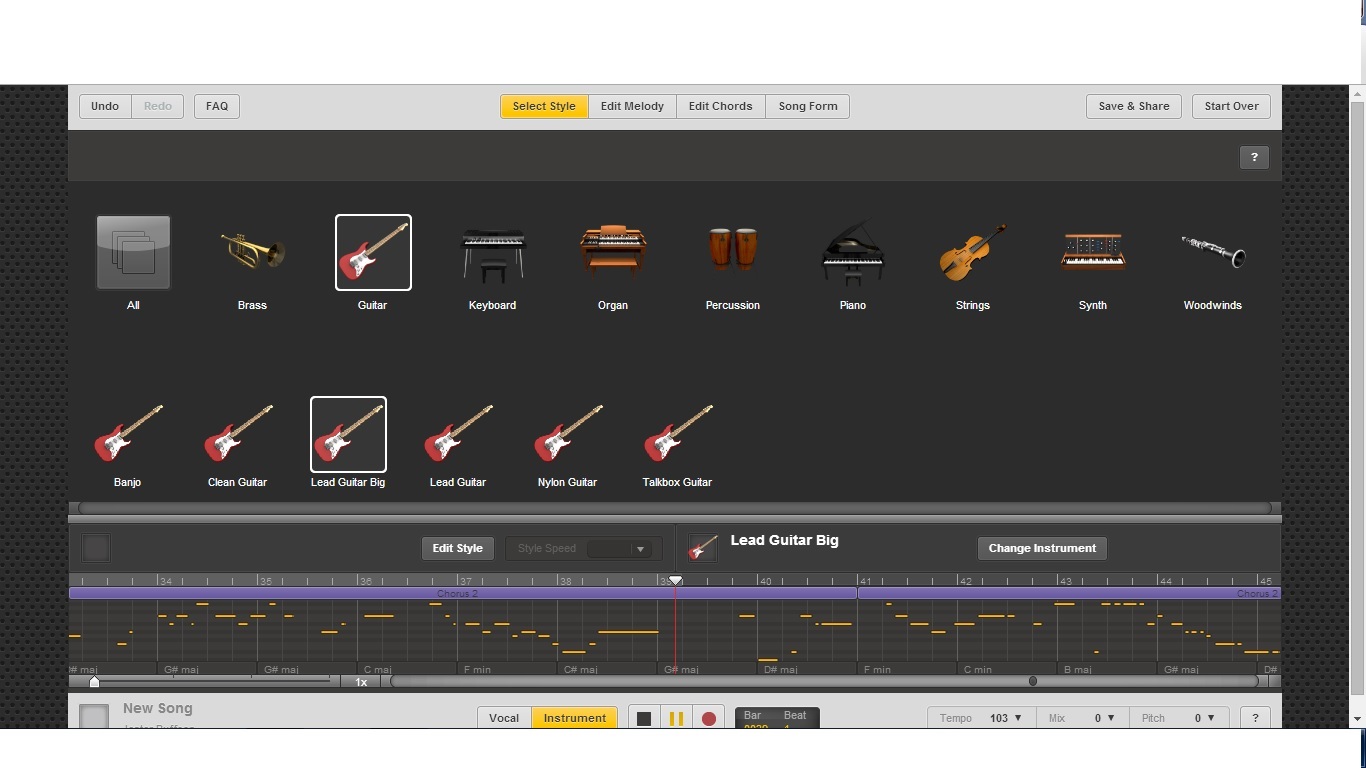1366x768 pixels.
Task: Pick the Percussion congas icon
Action: coord(732,252)
